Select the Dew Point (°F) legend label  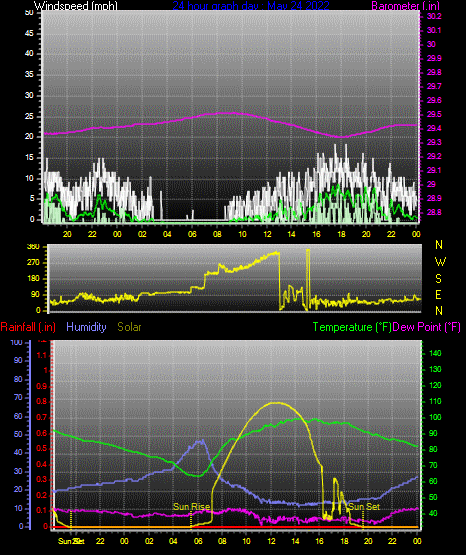tap(427, 327)
